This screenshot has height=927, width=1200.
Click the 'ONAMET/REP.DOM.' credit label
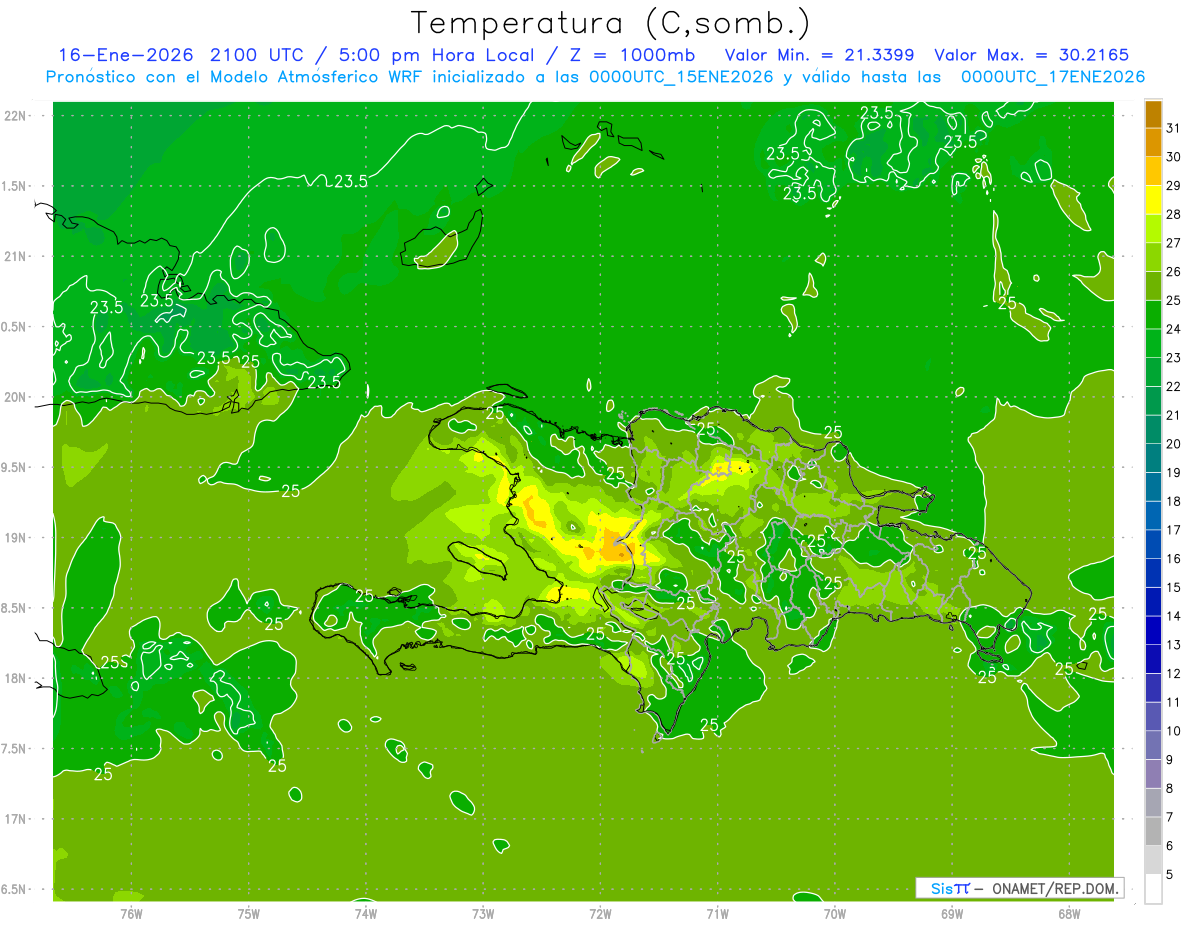1056,888
